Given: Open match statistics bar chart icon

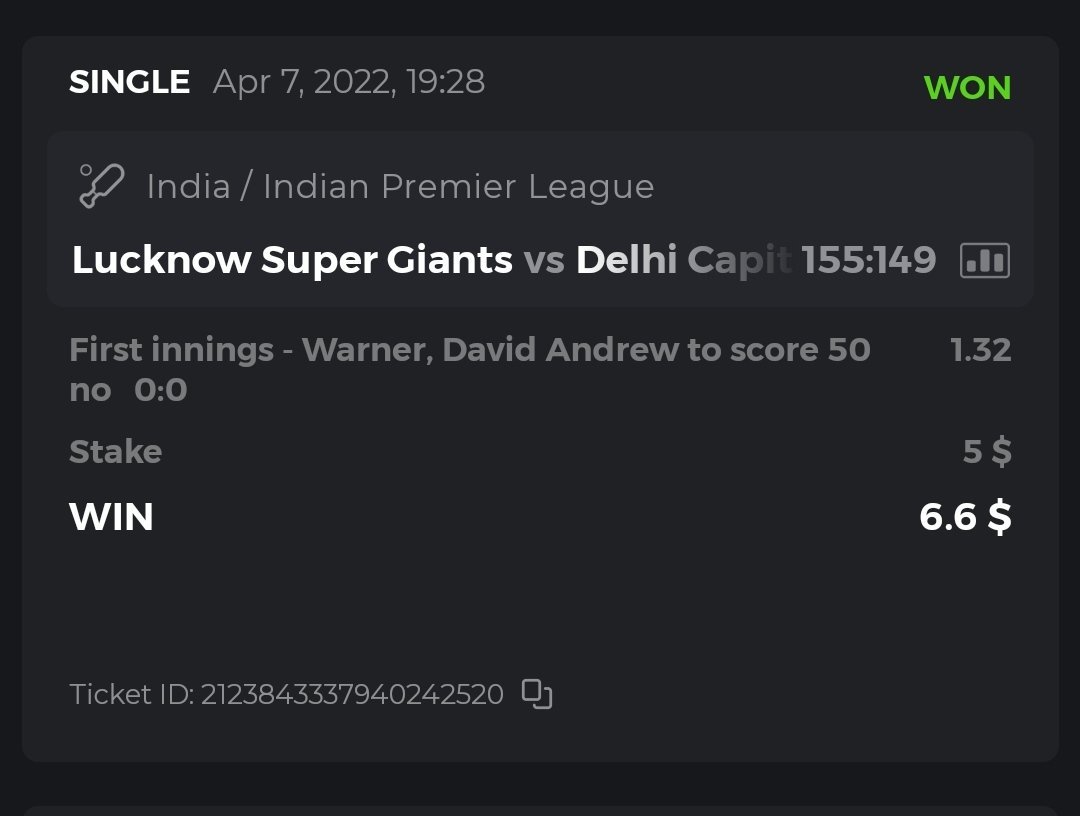Looking at the screenshot, I should [x=984, y=261].
